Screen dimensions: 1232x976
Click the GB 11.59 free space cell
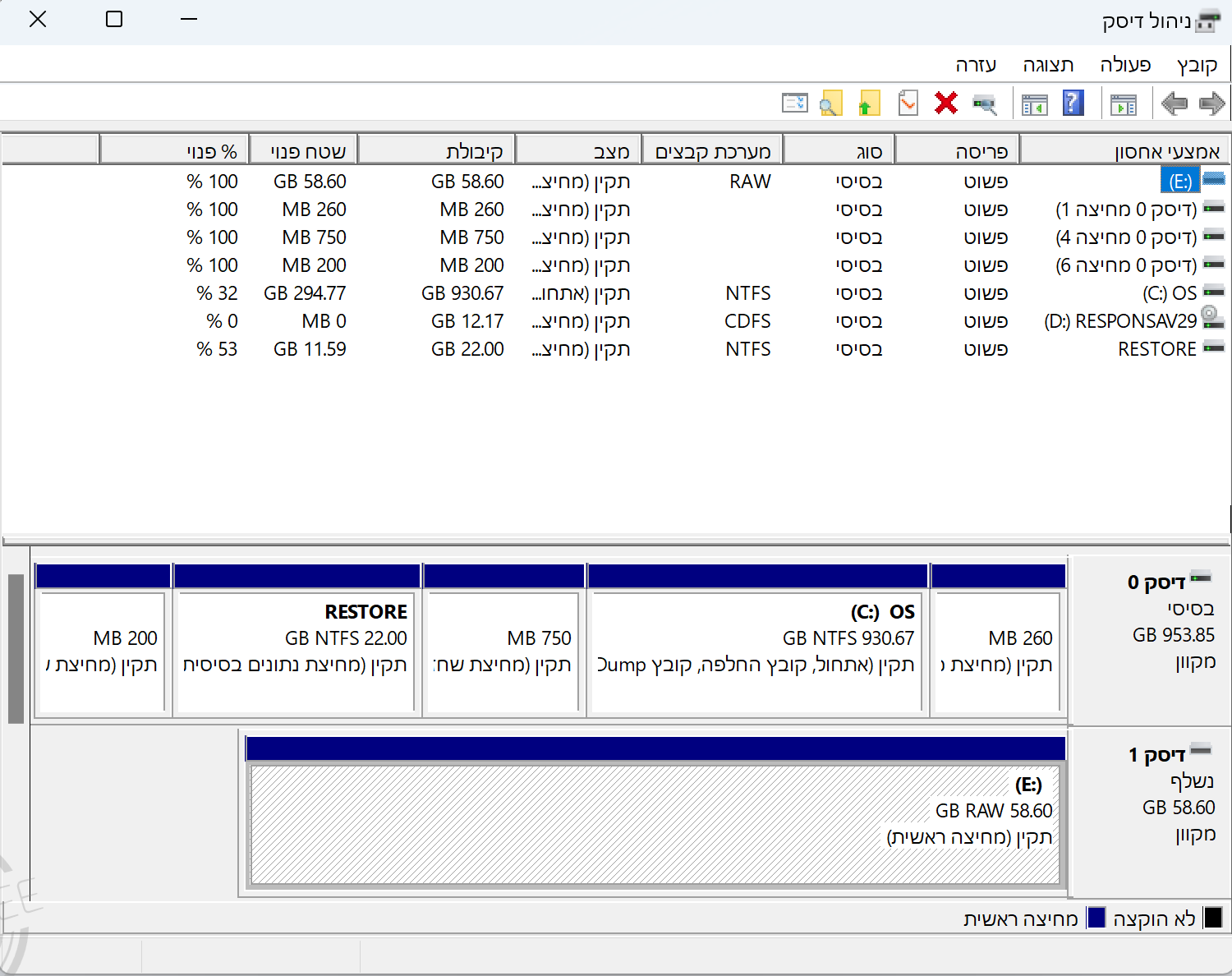point(310,349)
